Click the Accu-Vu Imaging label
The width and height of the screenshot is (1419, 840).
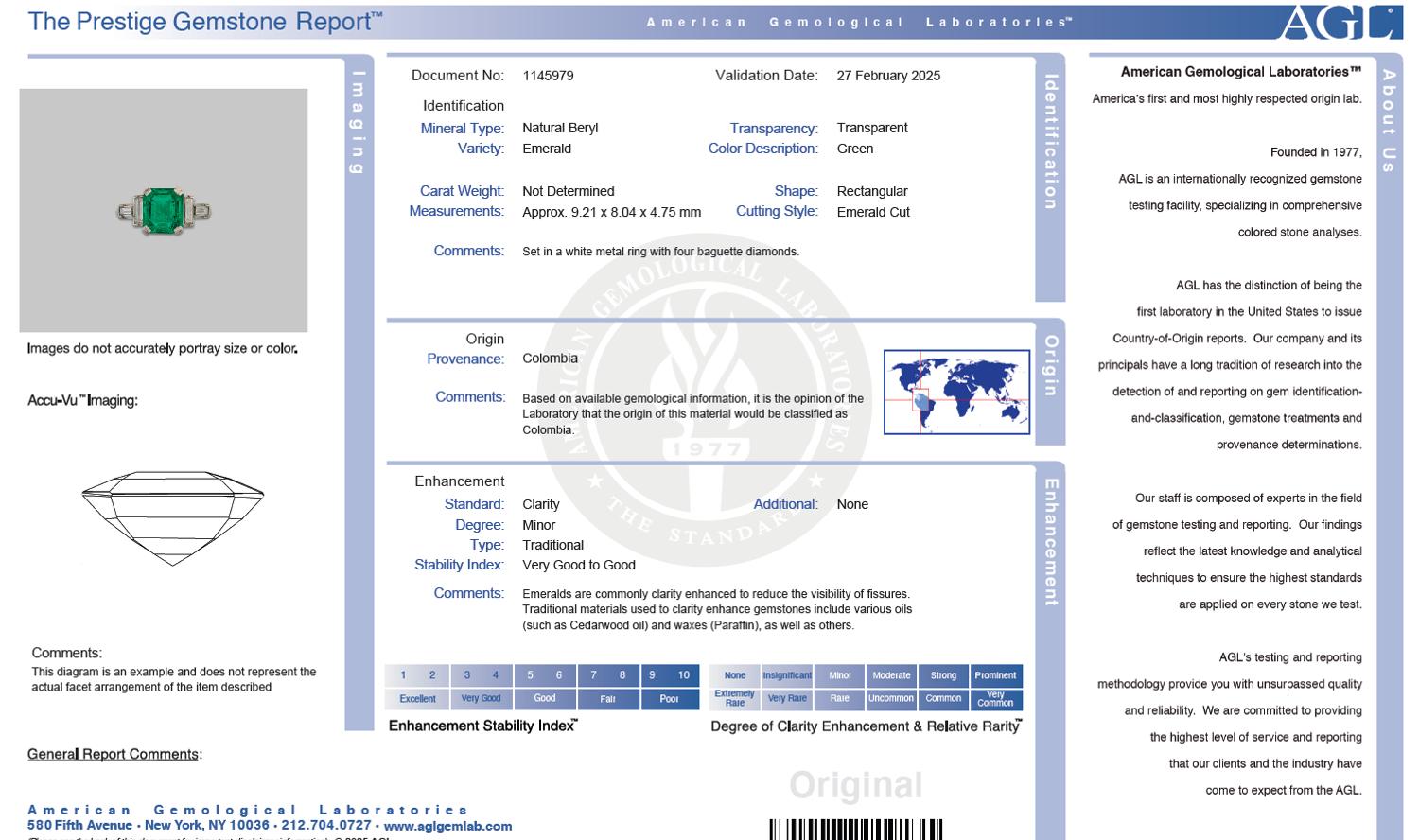(83, 400)
